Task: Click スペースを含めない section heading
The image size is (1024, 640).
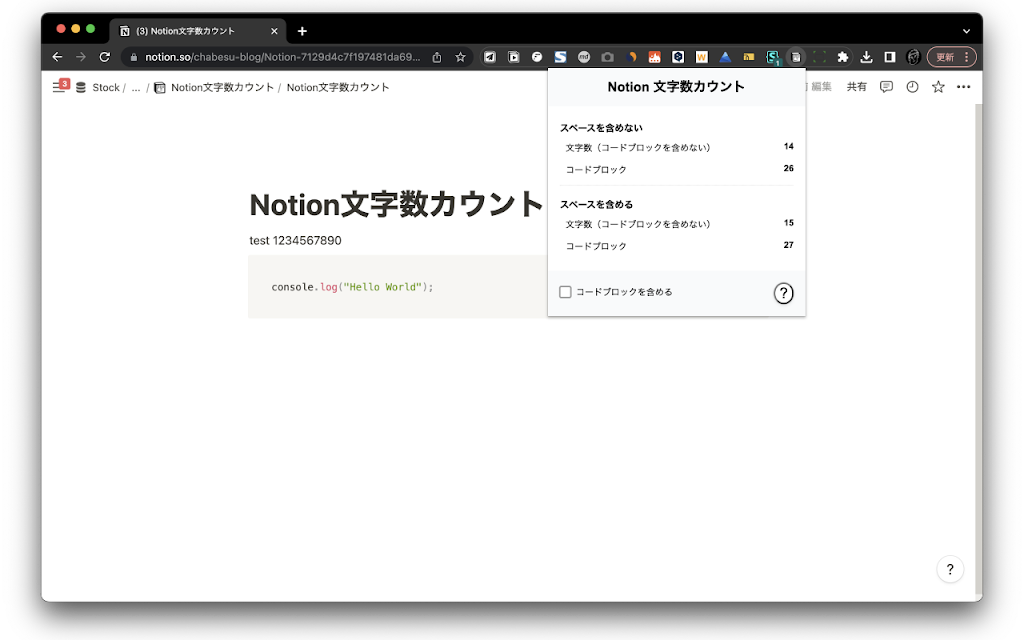Action: 601,128
